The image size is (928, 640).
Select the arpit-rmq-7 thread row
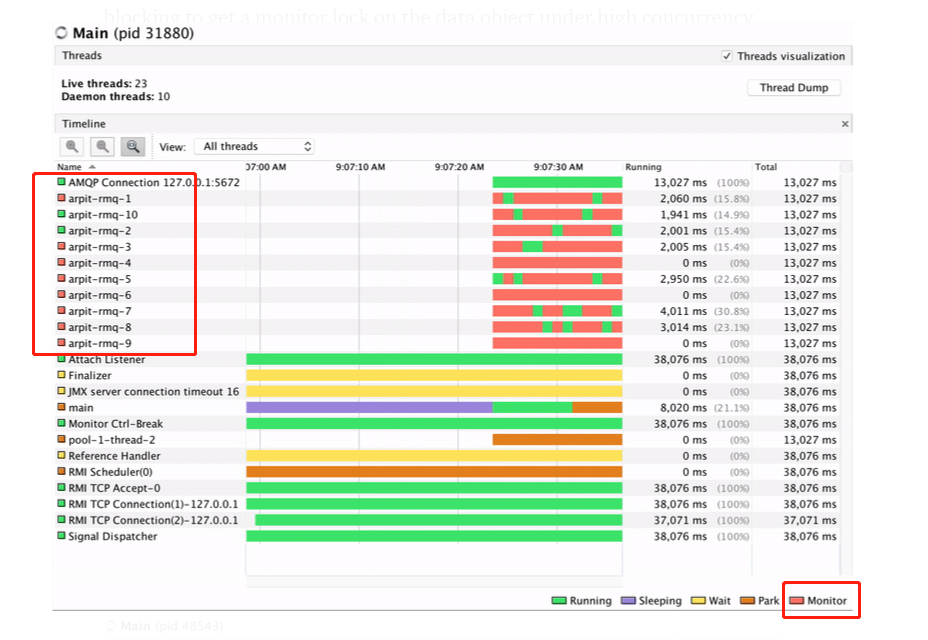pyautogui.click(x=447, y=311)
